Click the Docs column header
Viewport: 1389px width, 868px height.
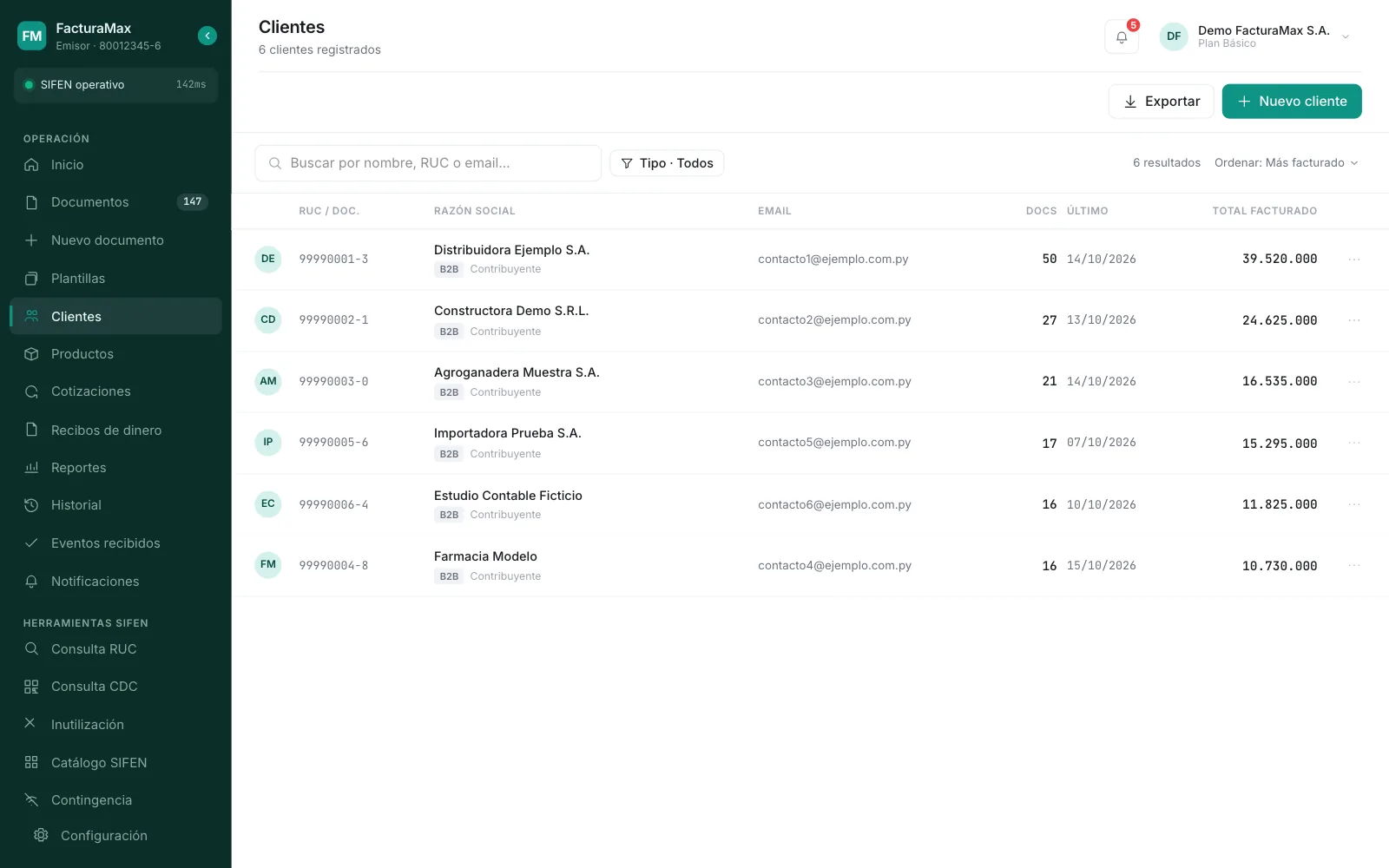coord(1041,211)
